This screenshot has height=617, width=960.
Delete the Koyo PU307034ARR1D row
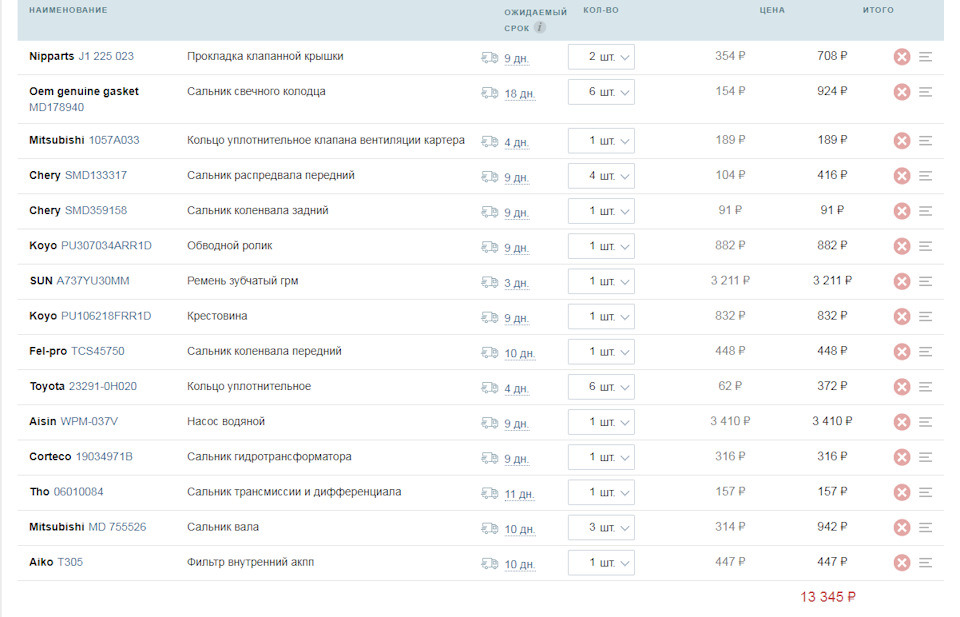(x=901, y=246)
